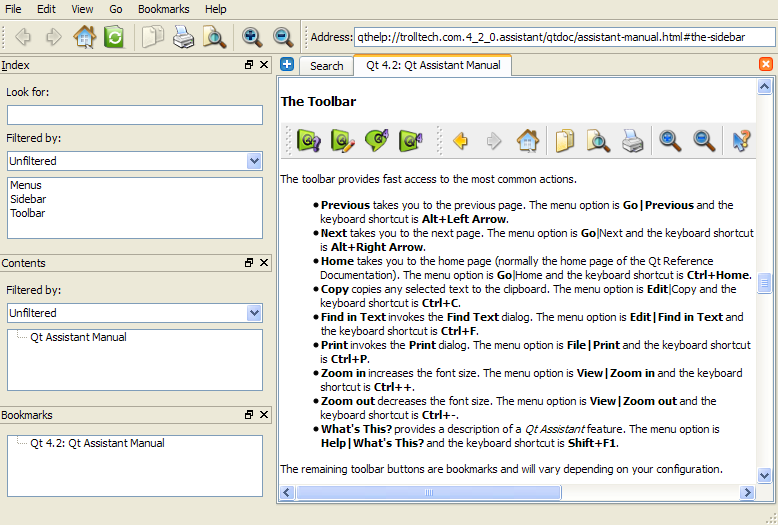Click the gray forward arrow in the documented toolbar image

(x=494, y=141)
